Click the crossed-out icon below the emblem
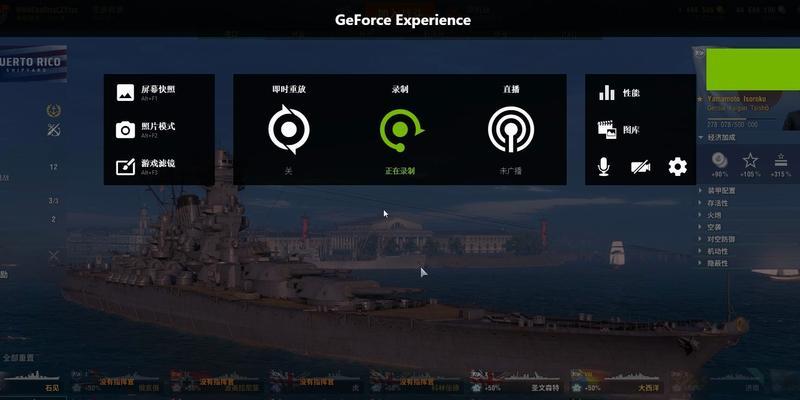Image resolution: width=800 pixels, height=400 pixels. point(54,130)
